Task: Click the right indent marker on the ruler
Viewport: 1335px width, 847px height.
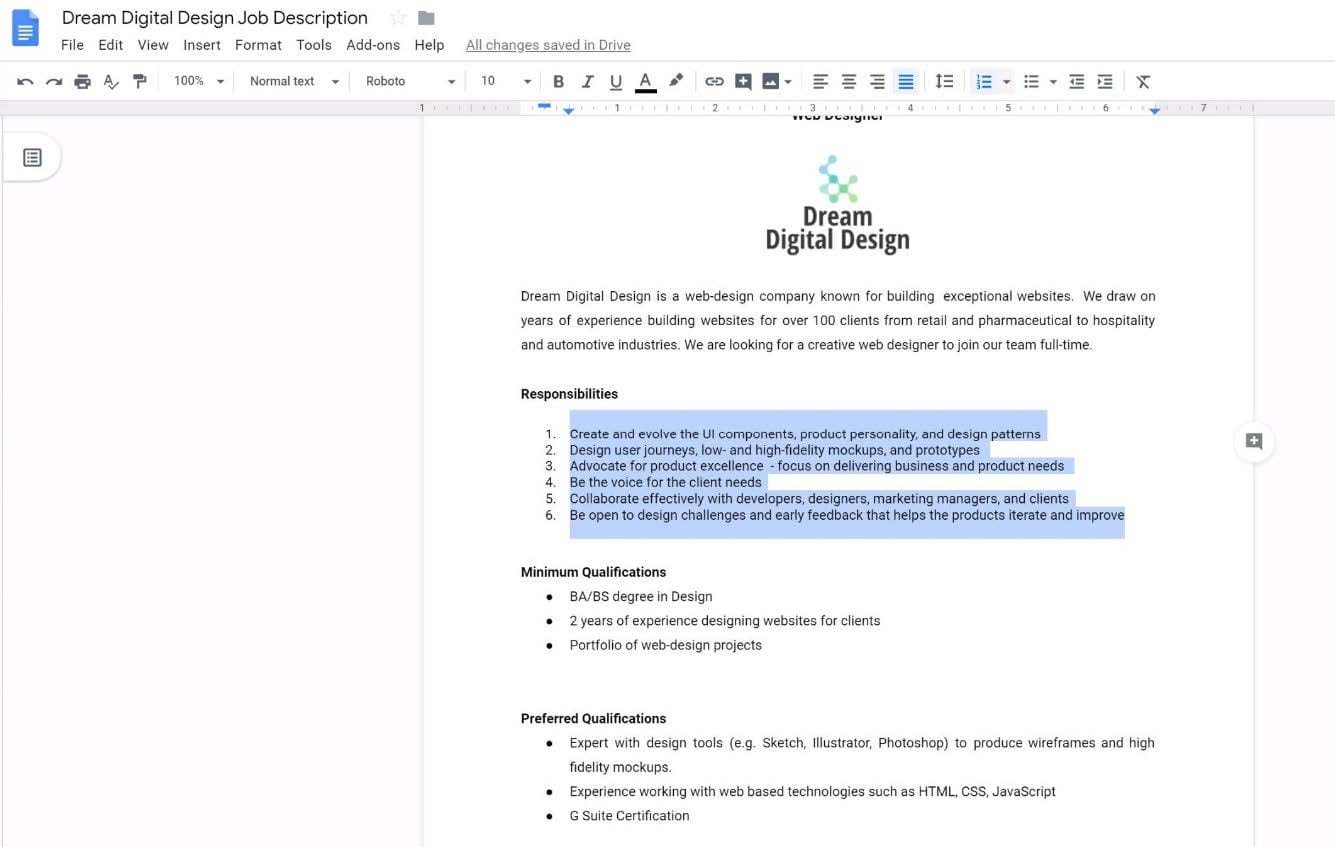Action: (1155, 110)
